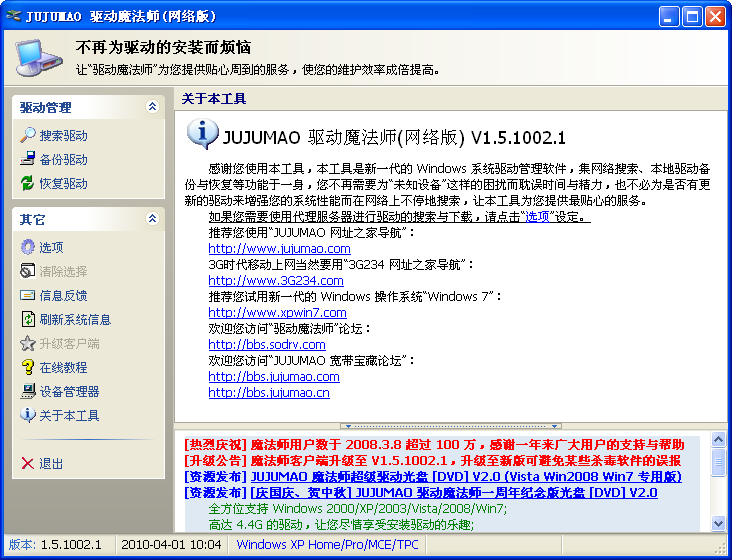
Task: Open the 搜索驱动 menu entry
Action: click(63, 136)
